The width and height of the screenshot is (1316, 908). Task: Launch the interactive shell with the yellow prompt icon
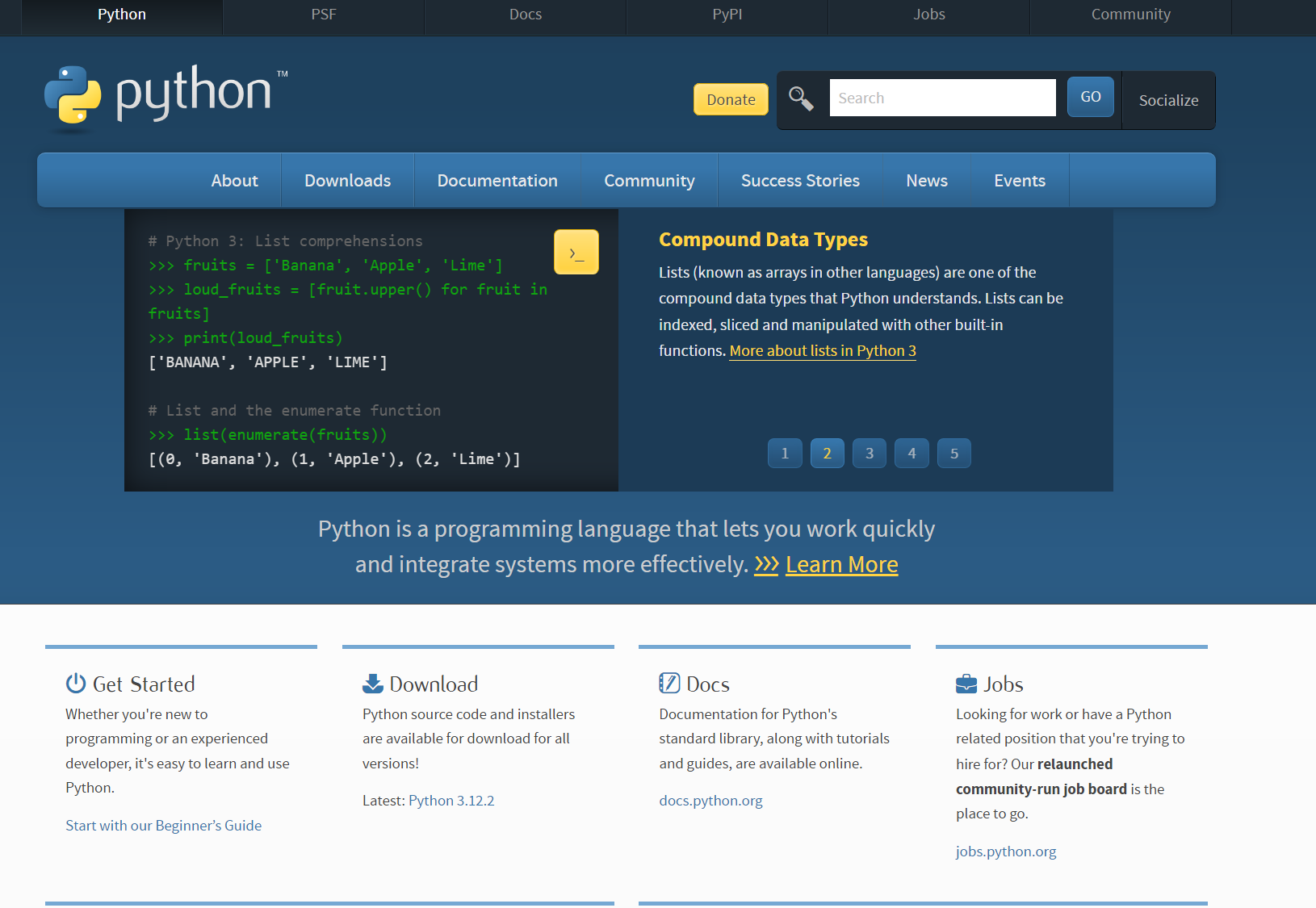coord(576,252)
